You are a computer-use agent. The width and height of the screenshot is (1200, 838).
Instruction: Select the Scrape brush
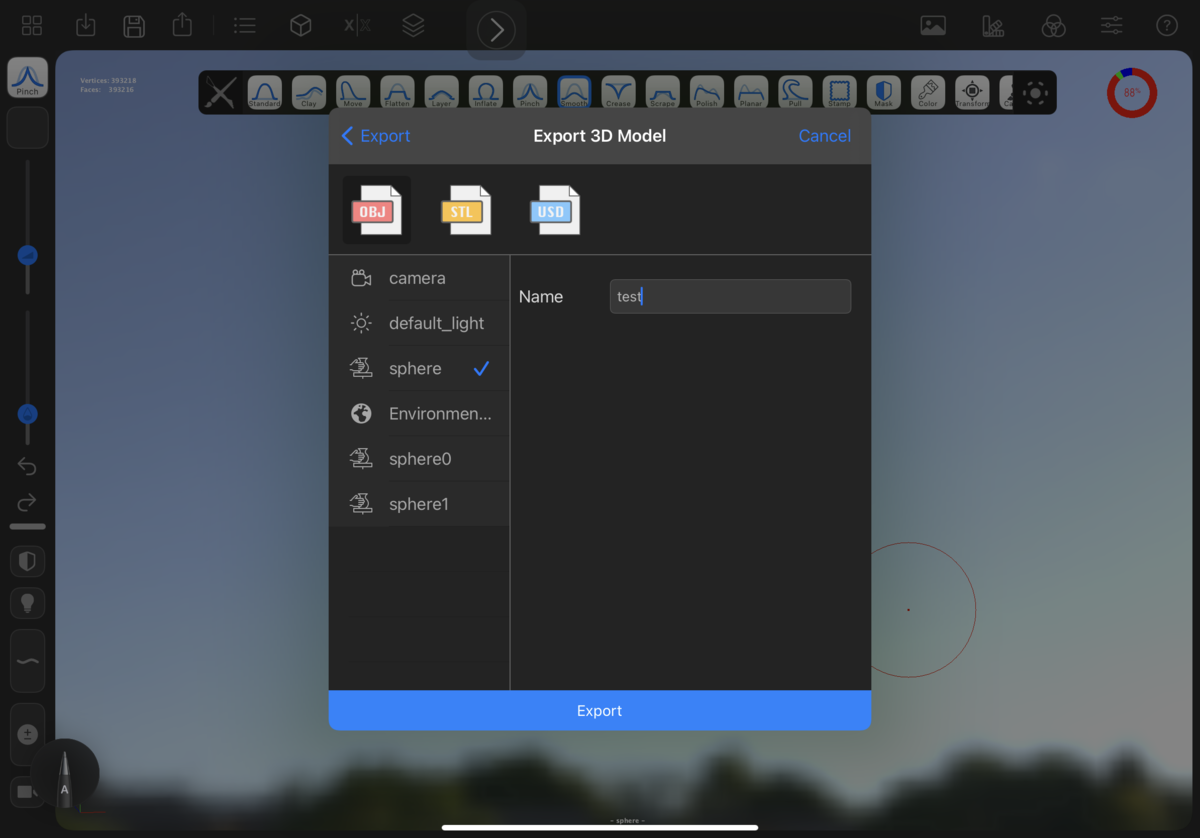662,92
